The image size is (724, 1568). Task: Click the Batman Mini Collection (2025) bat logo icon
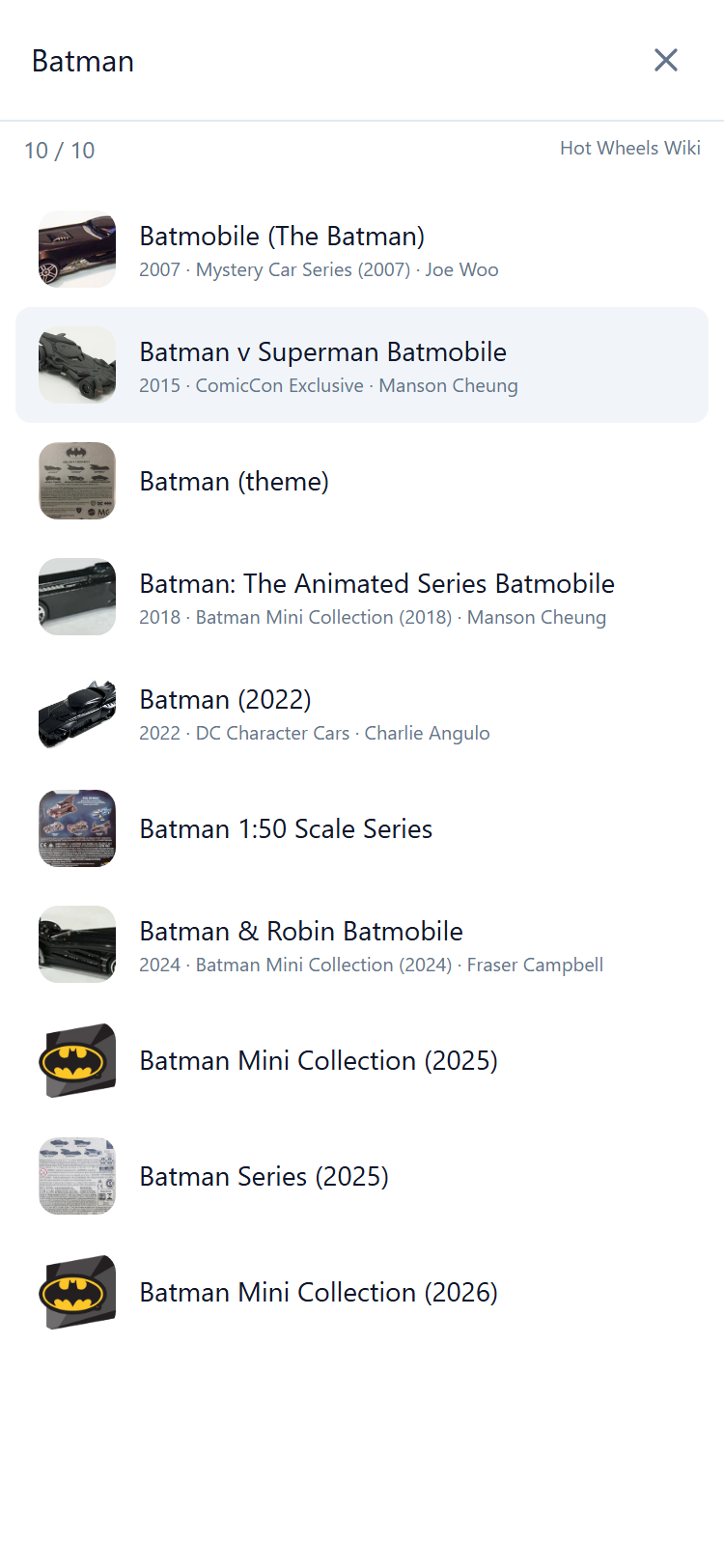click(x=77, y=1060)
